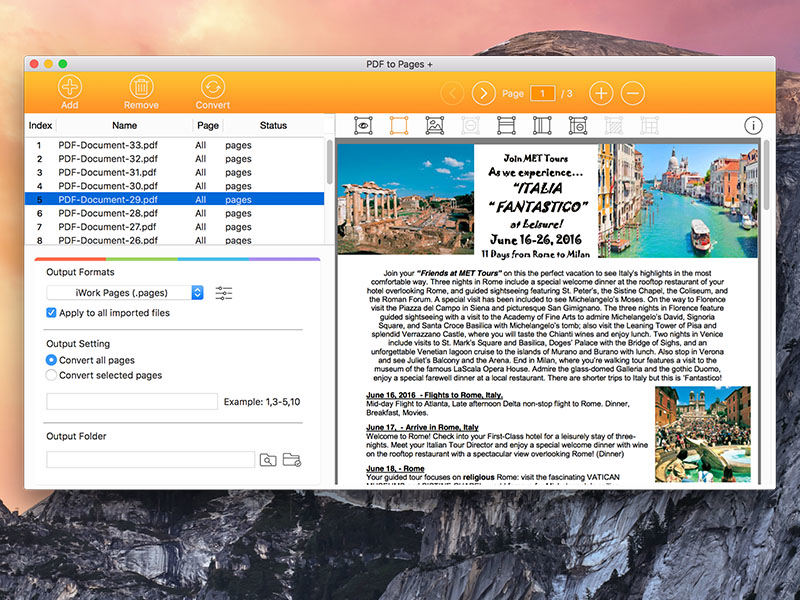Click the output folder path field

[151, 460]
